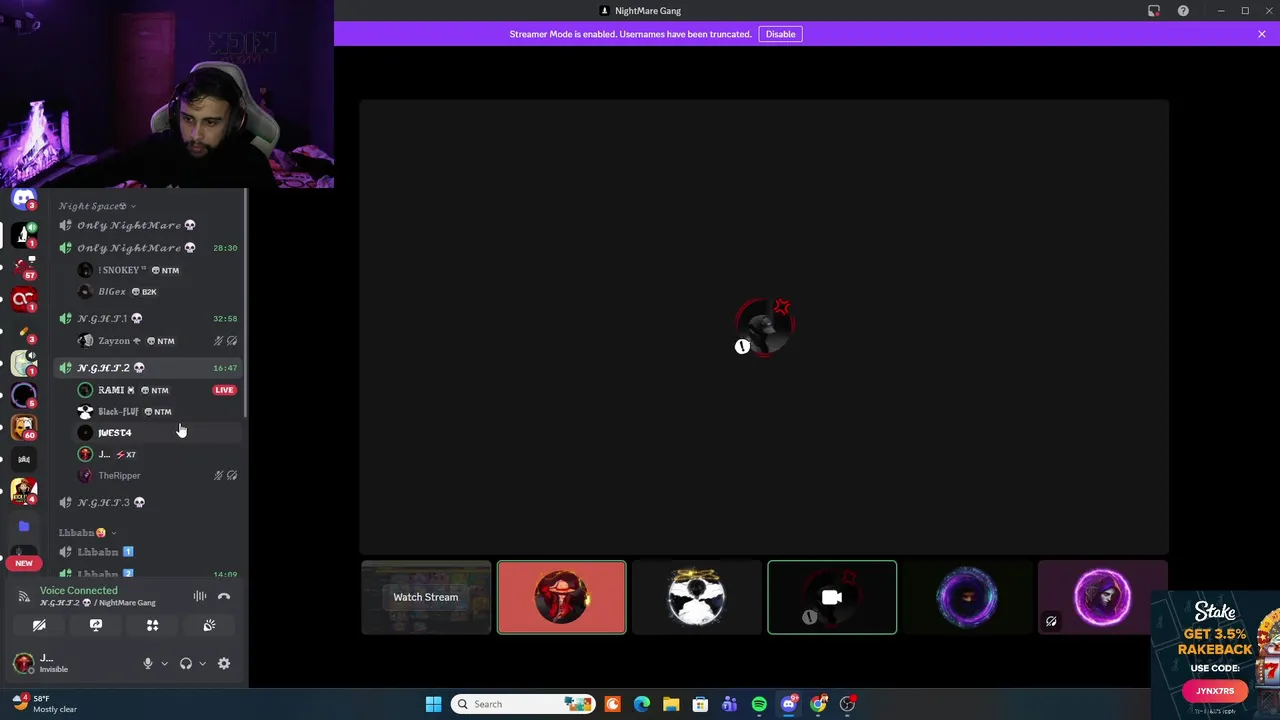
Task: Open Discord help question mark icon
Action: tap(1183, 11)
